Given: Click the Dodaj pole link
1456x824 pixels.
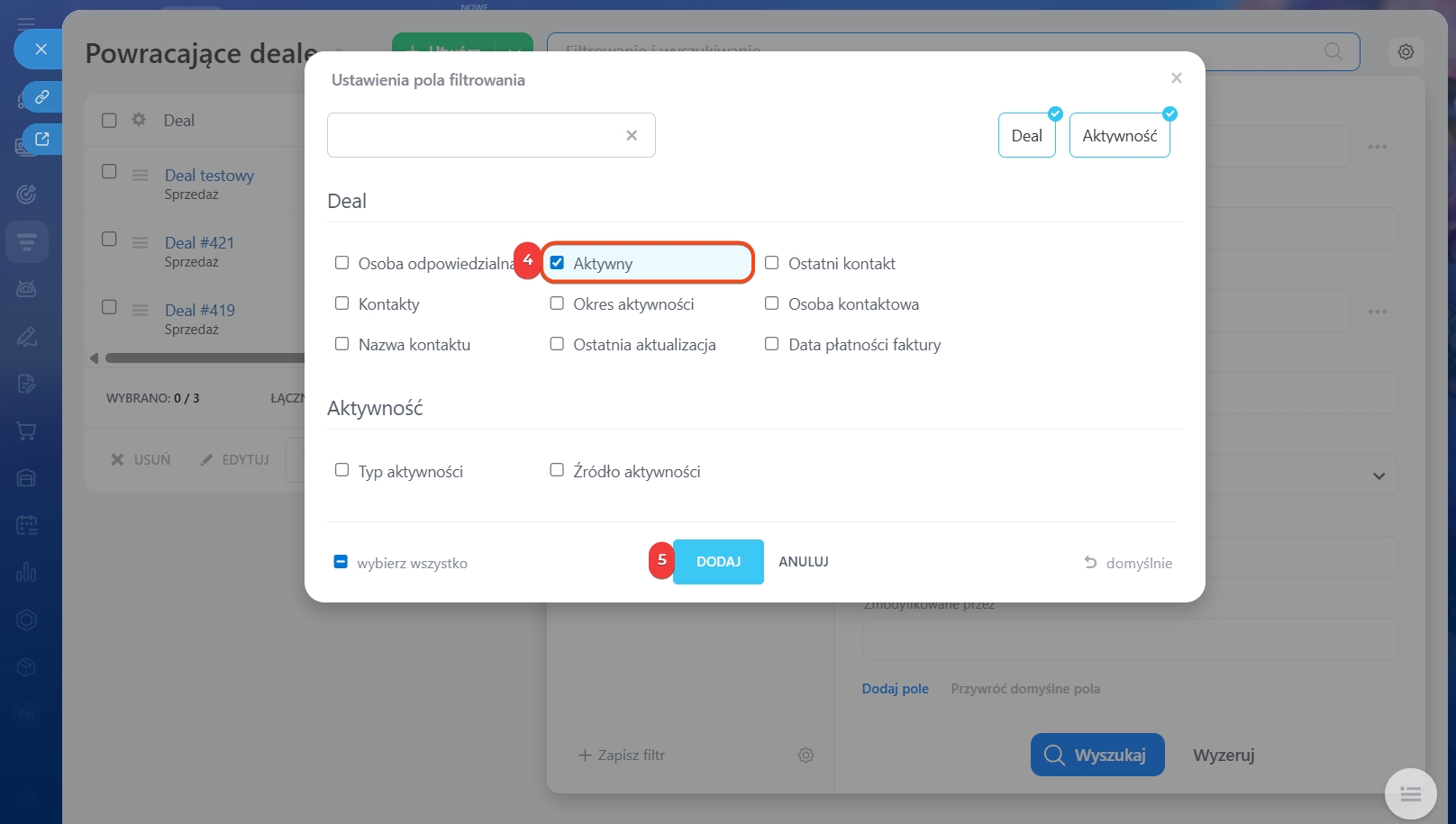Looking at the screenshot, I should (x=896, y=689).
